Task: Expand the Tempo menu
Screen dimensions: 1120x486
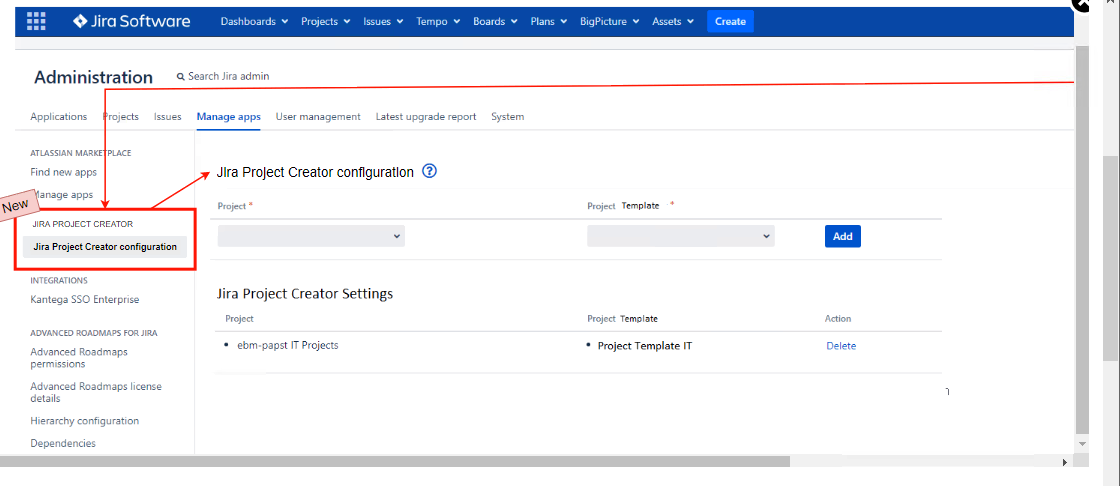Action: click(x=439, y=21)
